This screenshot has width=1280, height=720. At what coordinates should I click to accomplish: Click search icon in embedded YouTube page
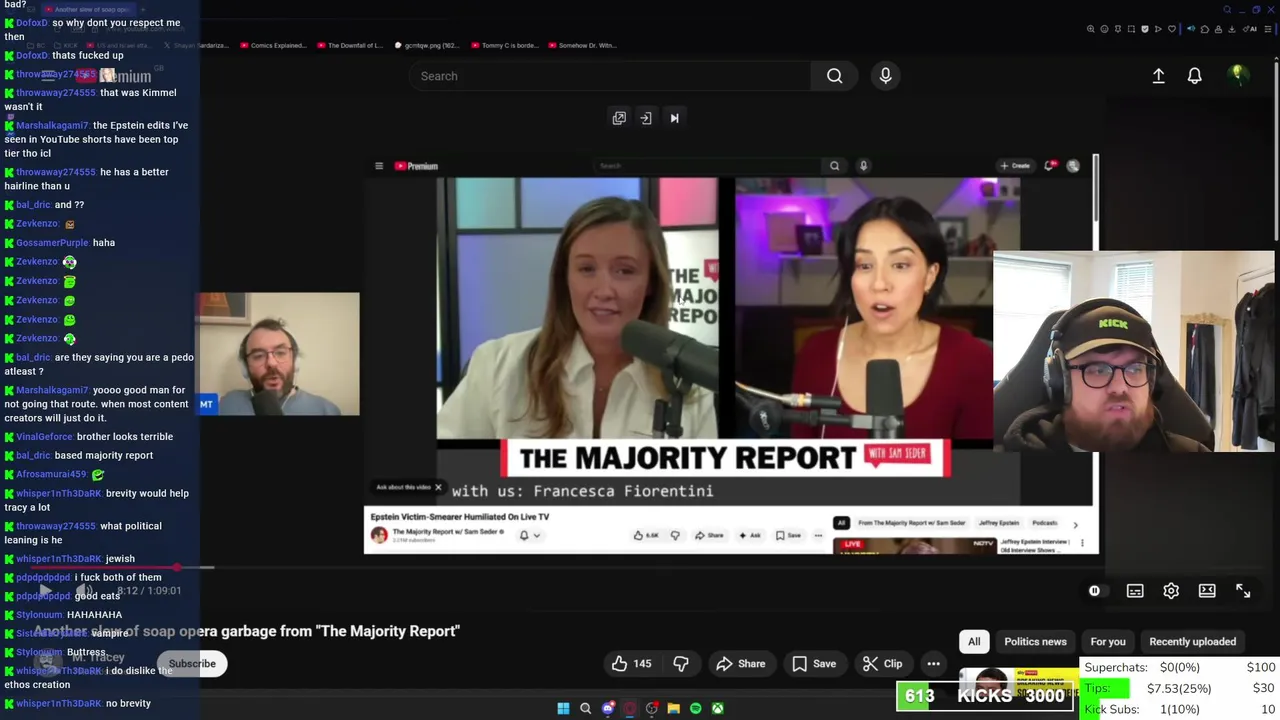point(834,166)
